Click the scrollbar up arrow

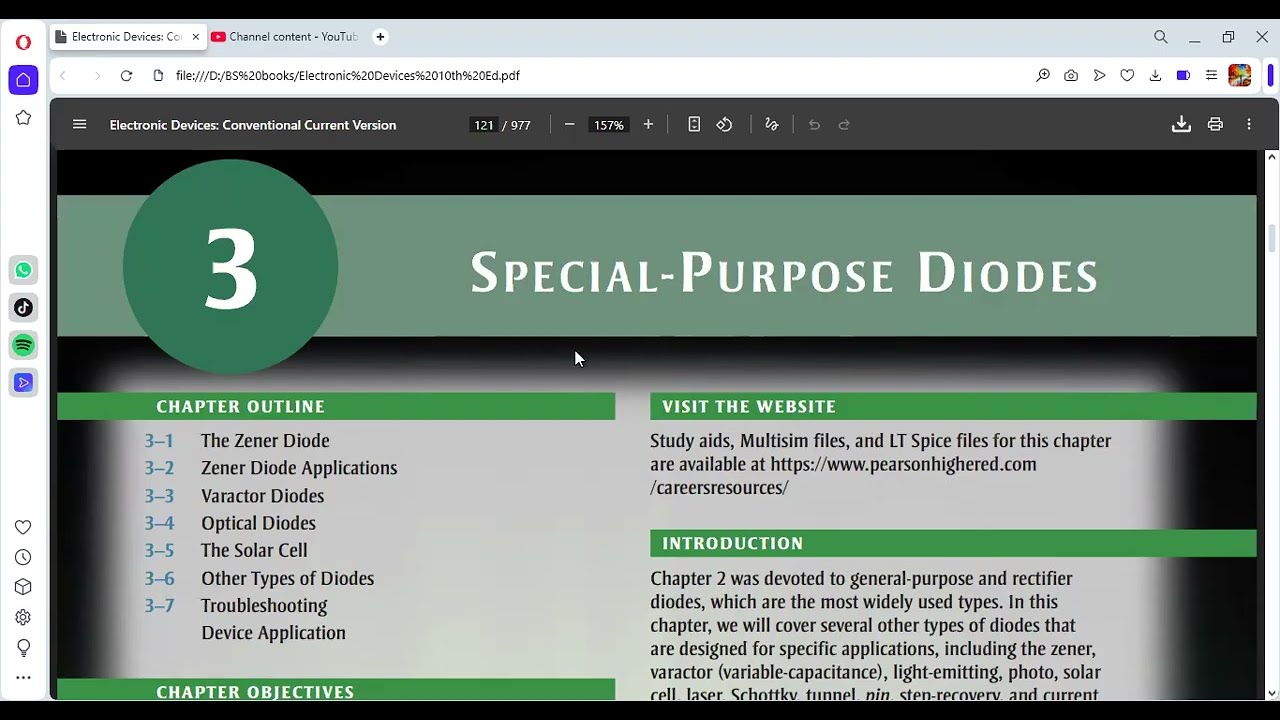[1272, 157]
